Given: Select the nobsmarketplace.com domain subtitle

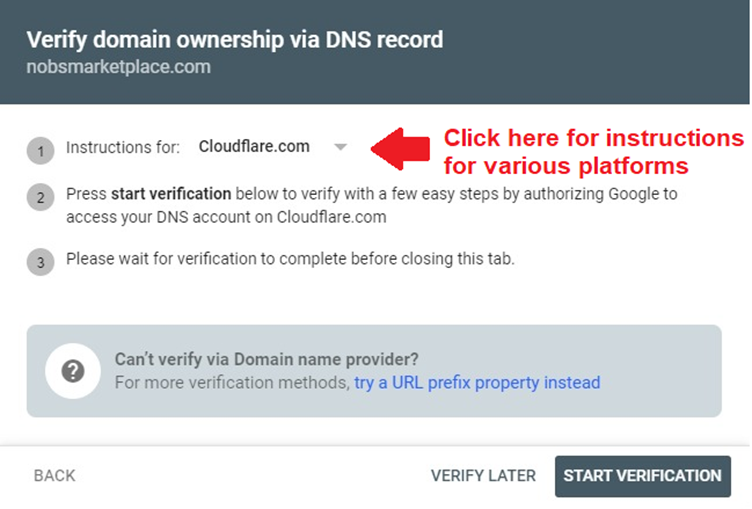Looking at the screenshot, I should (x=118, y=68).
